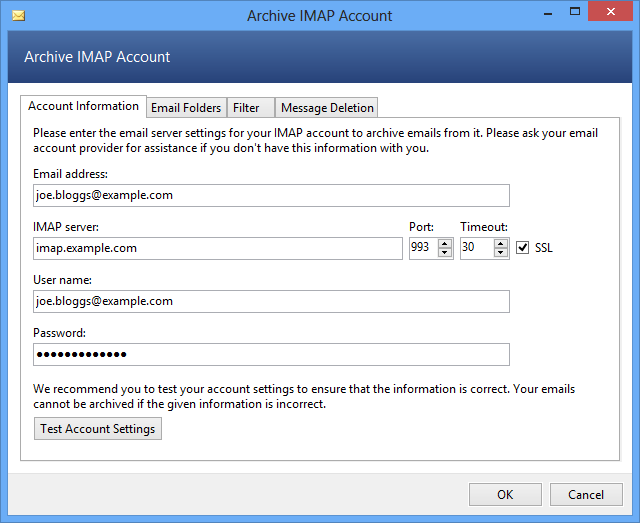Select the Timeout value field

476,248
